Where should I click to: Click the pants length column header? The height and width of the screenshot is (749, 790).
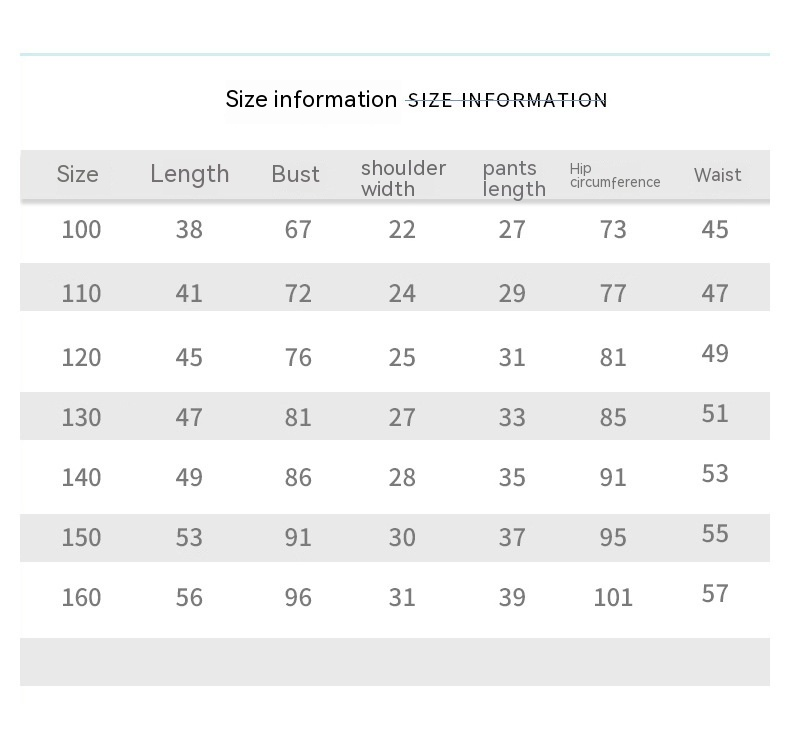tap(514, 178)
